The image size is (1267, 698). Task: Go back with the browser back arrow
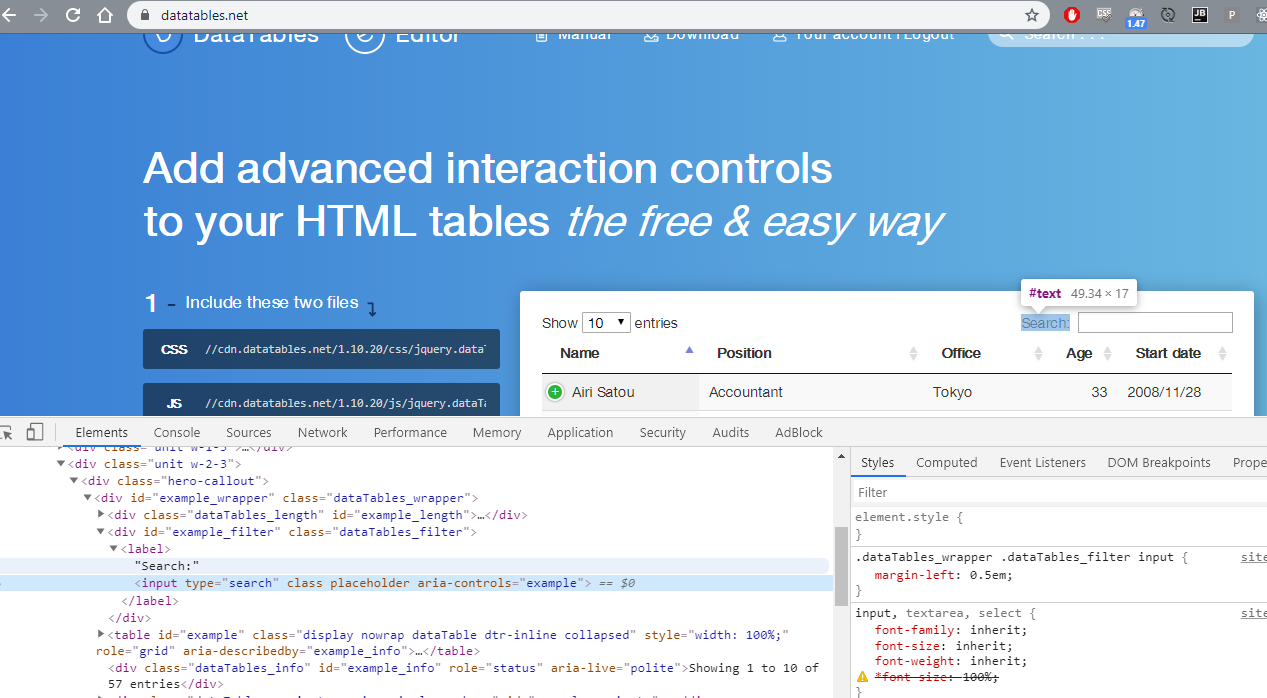10,15
